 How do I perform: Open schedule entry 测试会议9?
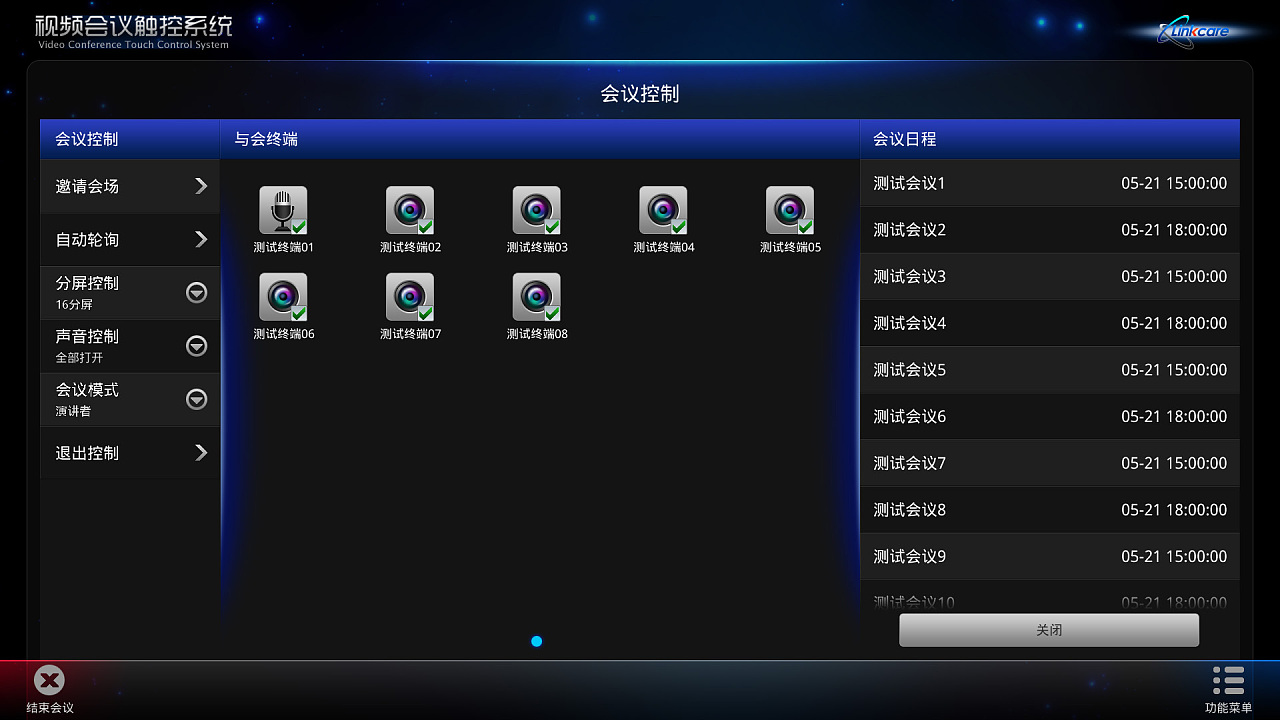[1050, 556]
